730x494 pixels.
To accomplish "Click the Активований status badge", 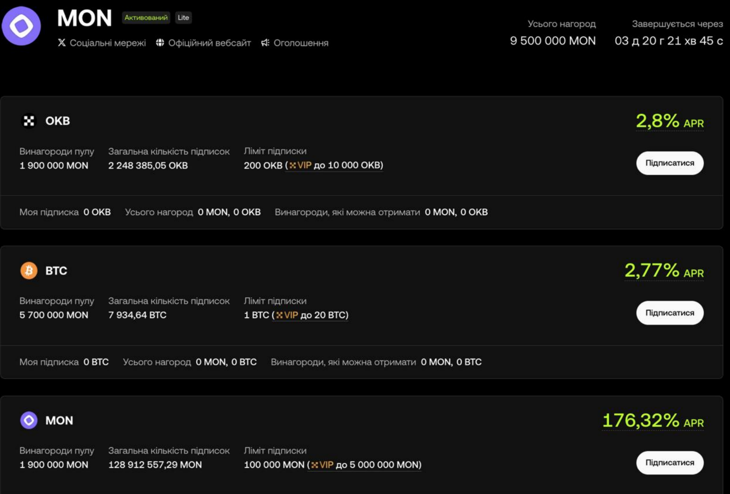I will tap(146, 18).
